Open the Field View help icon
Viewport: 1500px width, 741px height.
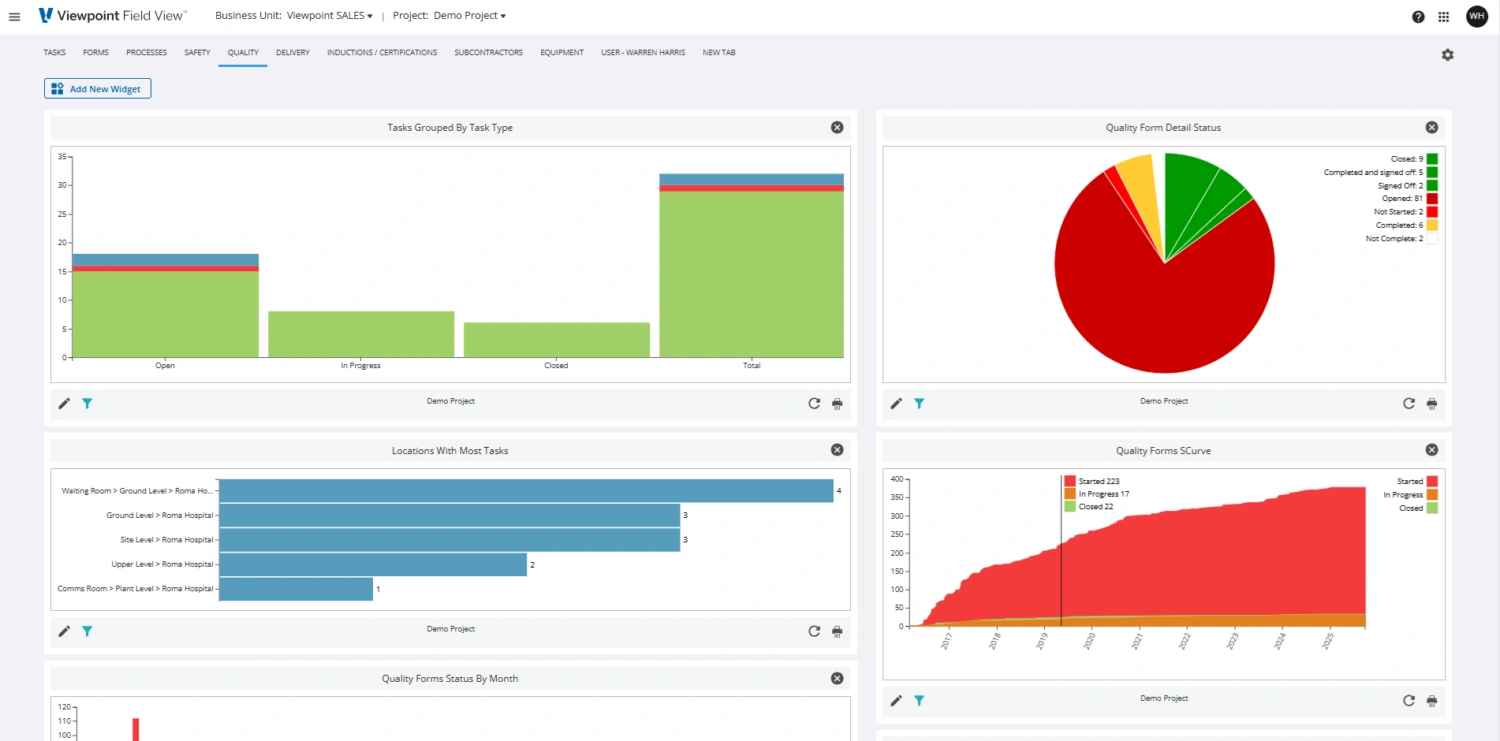point(1417,16)
